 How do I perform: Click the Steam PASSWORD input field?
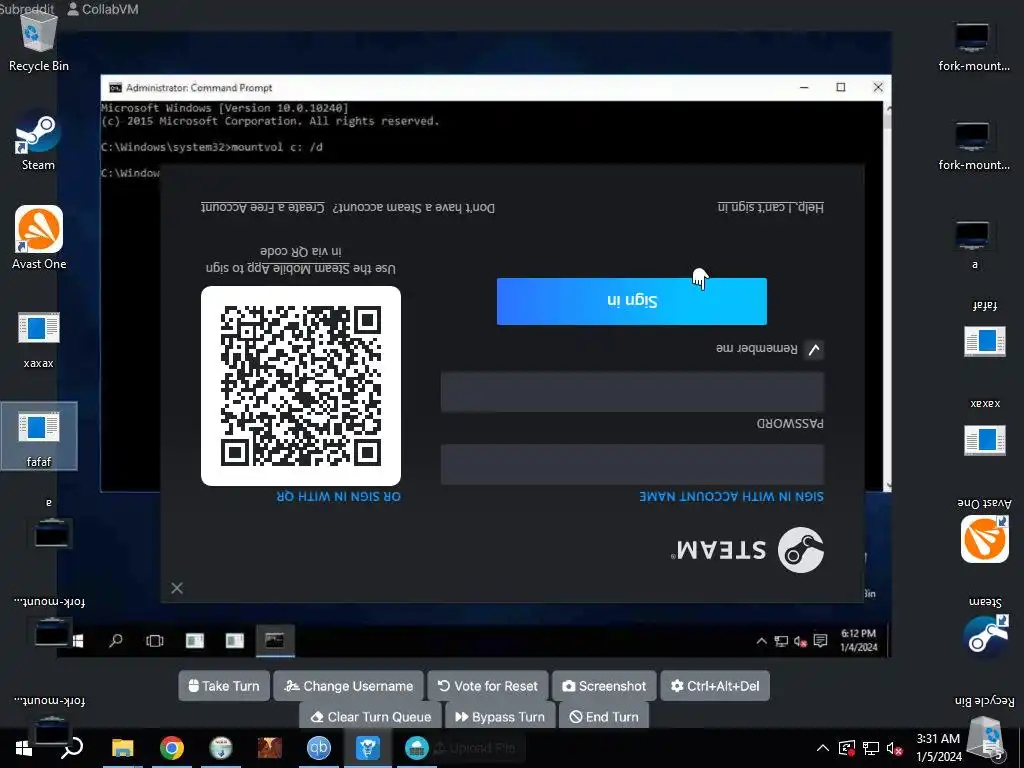pyautogui.click(x=632, y=392)
